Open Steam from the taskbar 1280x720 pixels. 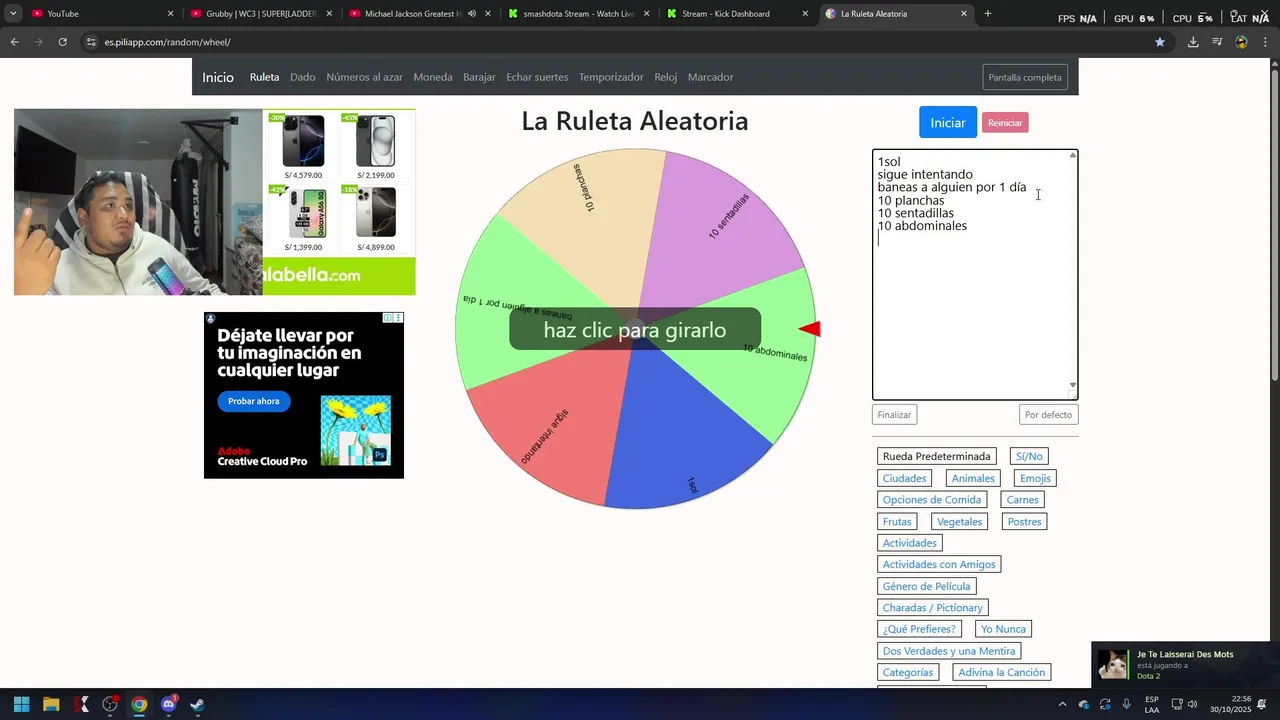198,704
